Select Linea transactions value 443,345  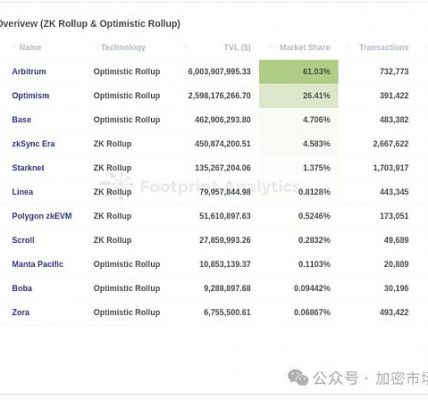point(394,192)
